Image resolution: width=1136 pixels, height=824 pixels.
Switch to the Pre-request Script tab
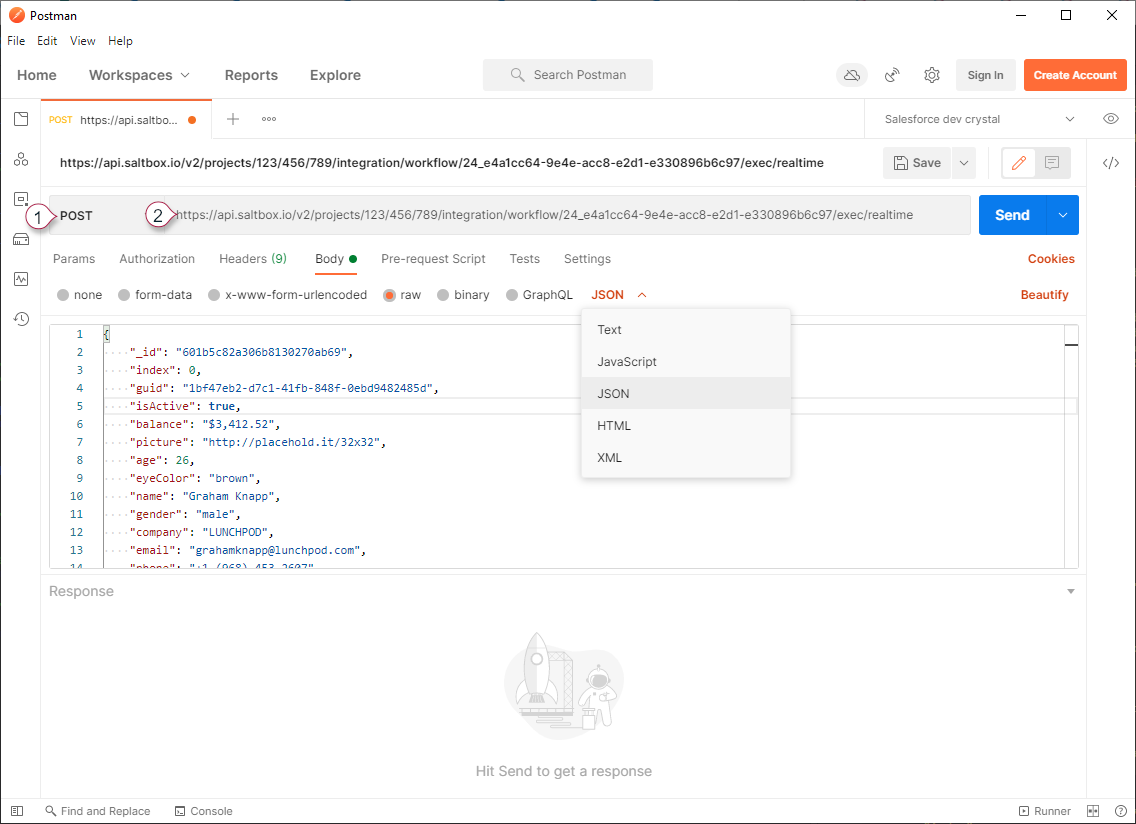coord(433,259)
